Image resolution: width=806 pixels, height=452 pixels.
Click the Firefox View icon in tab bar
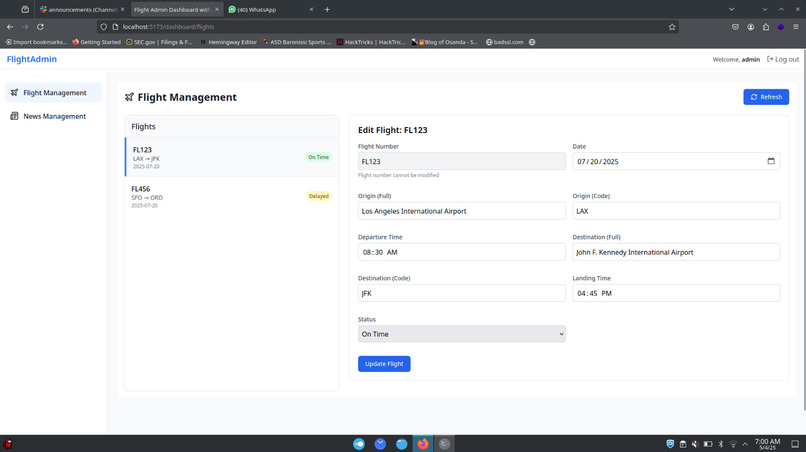pyautogui.click(x=25, y=9)
